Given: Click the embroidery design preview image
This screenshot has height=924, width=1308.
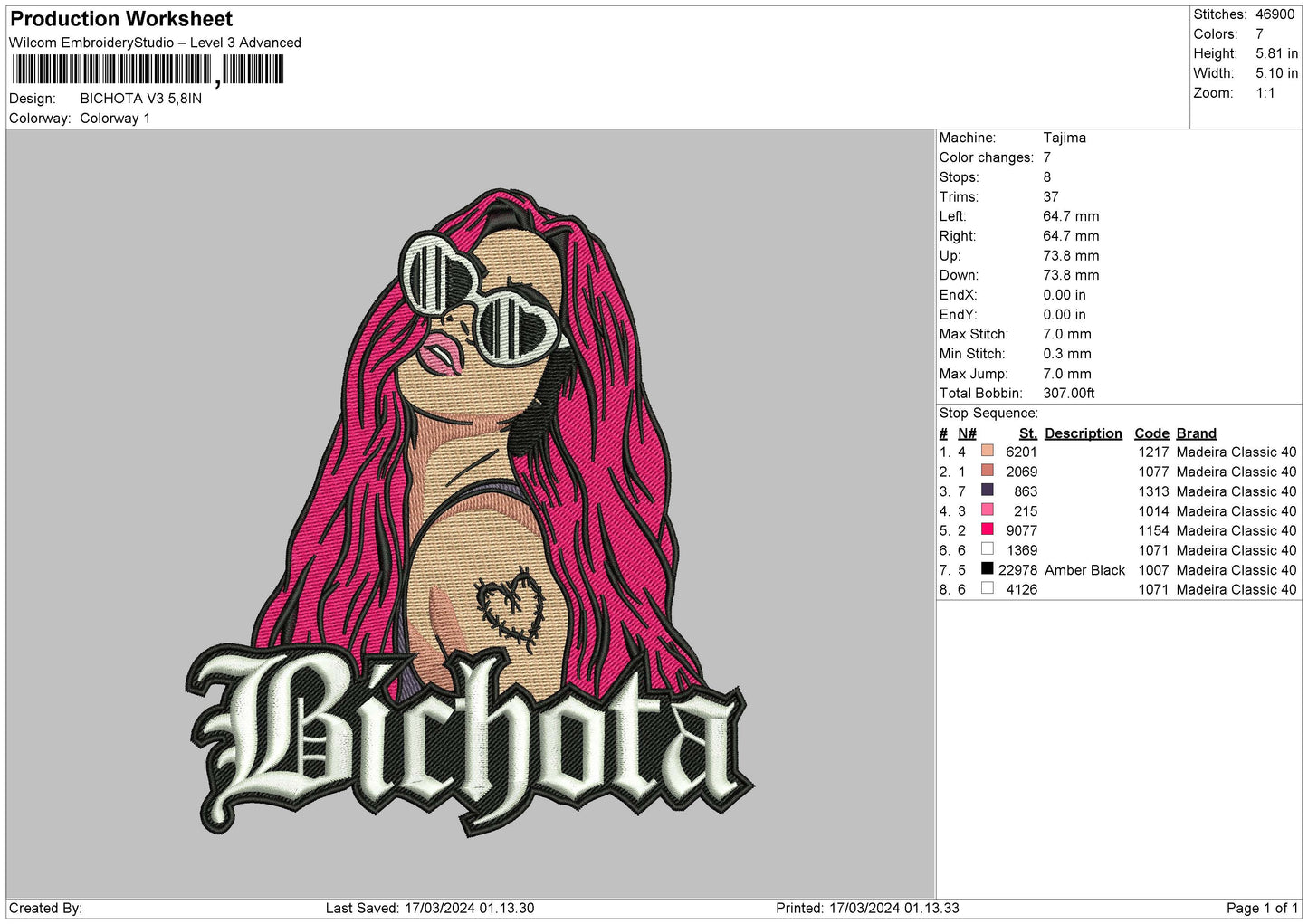Looking at the screenshot, I should 471,512.
